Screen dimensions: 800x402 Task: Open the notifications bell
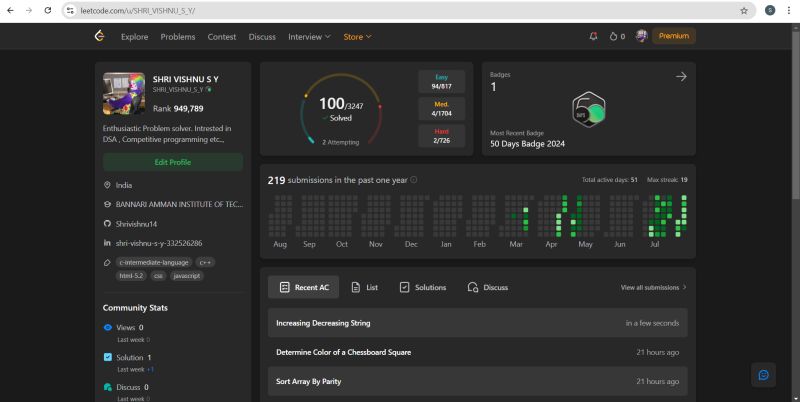593,36
